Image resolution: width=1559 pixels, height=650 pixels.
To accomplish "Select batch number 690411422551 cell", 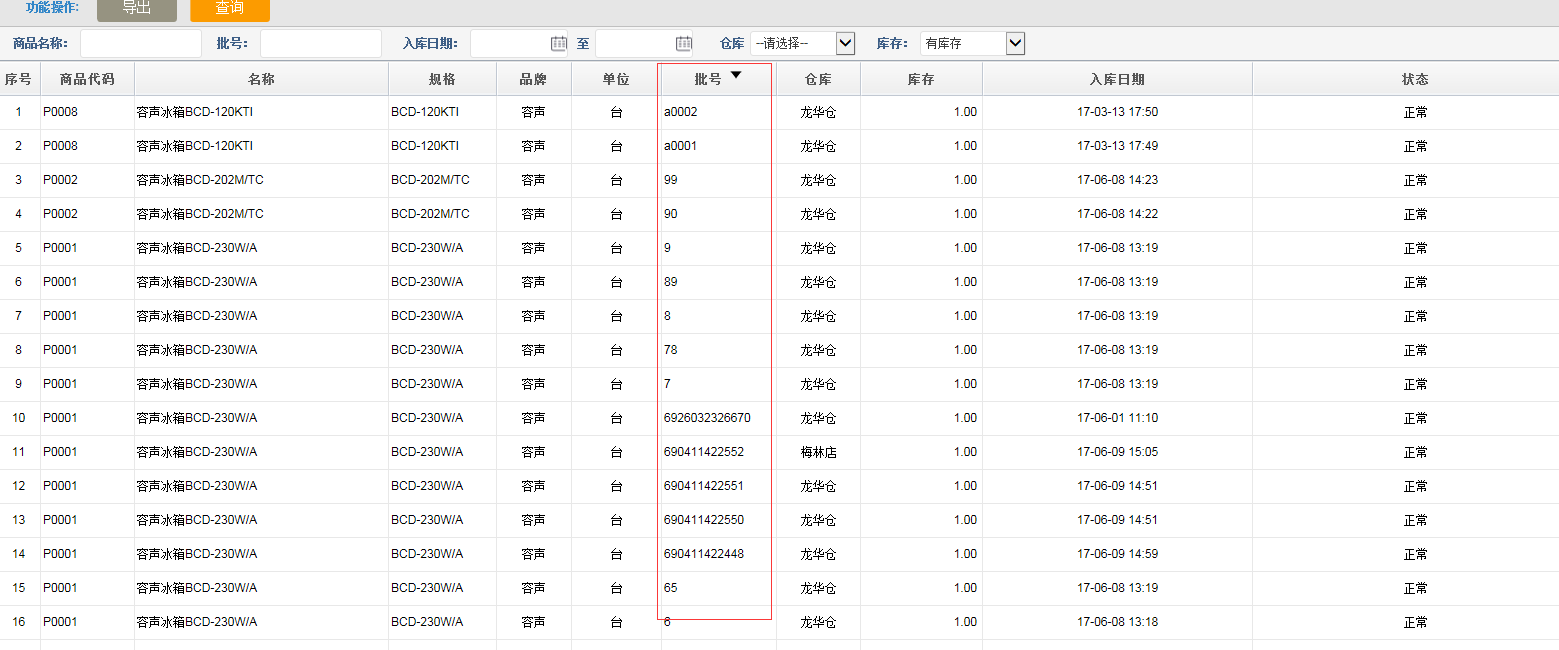I will 704,486.
